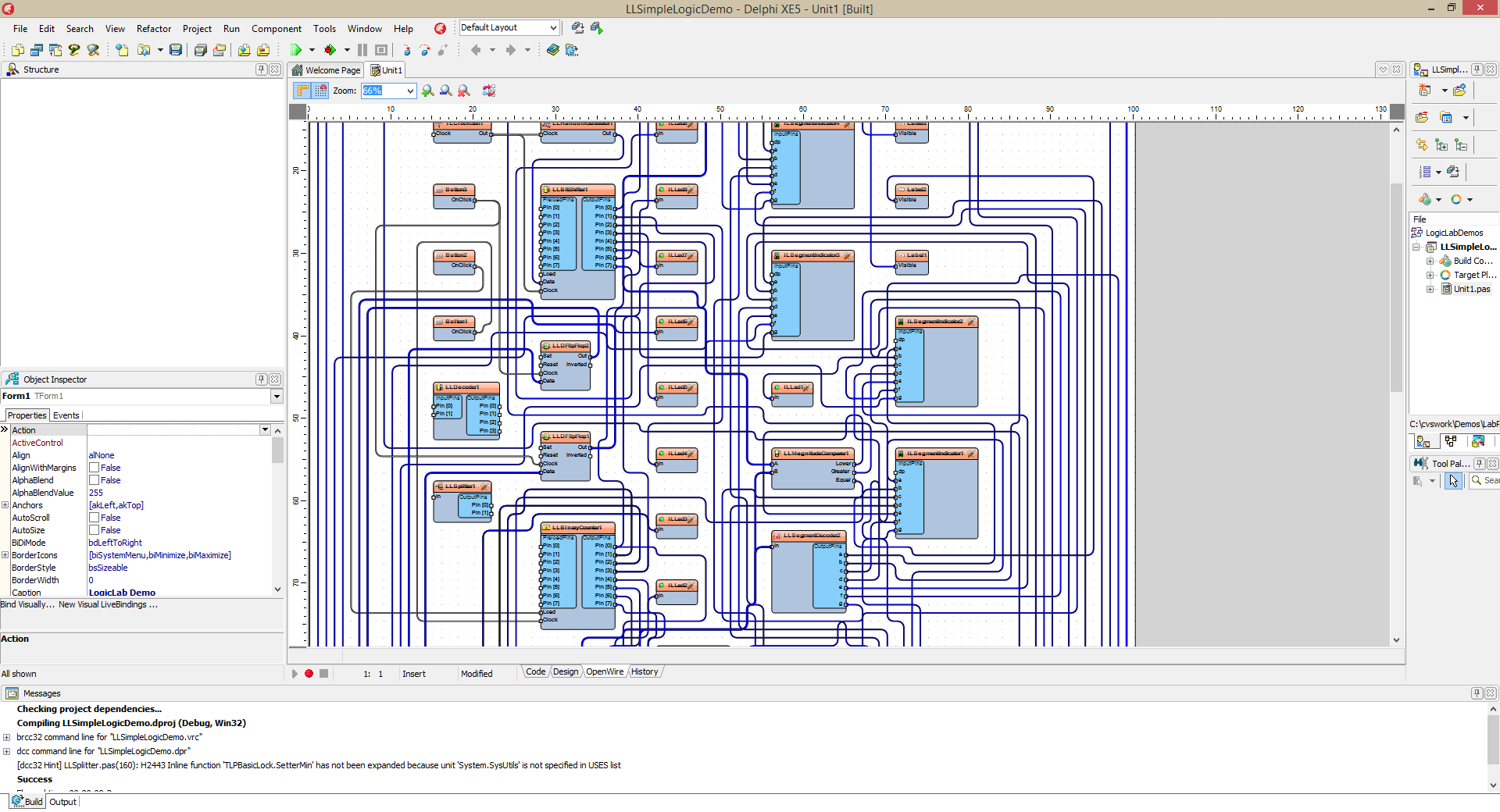Check the AutoSize property checkbox
The image size is (1500, 812).
tap(94, 530)
